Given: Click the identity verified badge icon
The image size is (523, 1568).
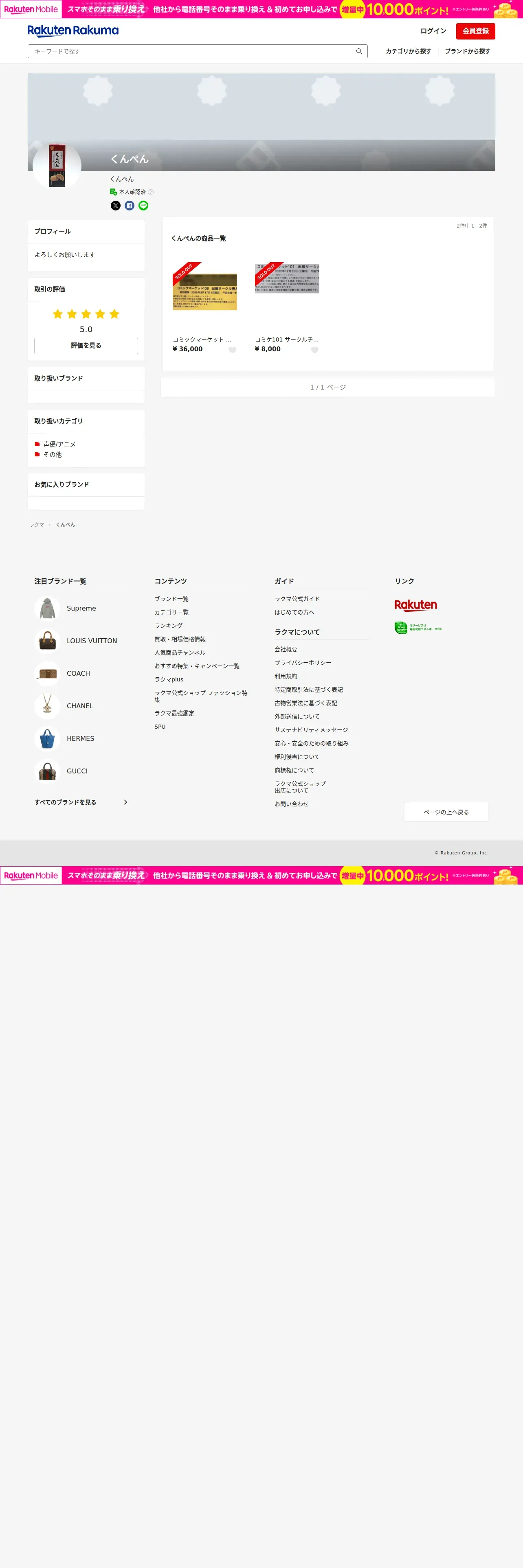Looking at the screenshot, I should [x=113, y=192].
